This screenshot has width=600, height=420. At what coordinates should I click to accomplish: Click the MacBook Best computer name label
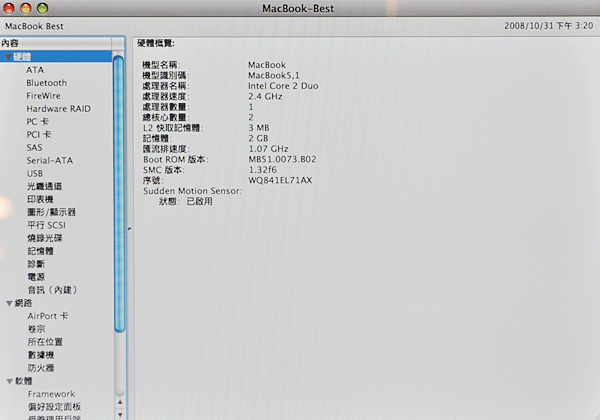coord(34,26)
